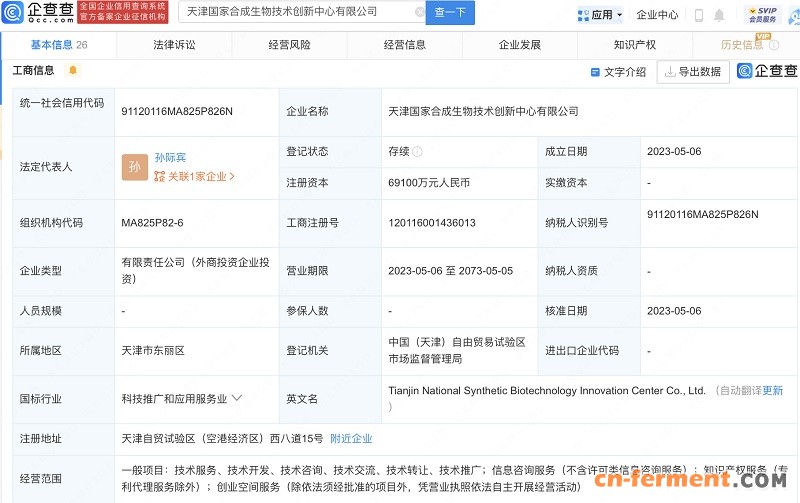Click the Qcc.com logo at top left
800x503 pixels.
[x=38, y=12]
